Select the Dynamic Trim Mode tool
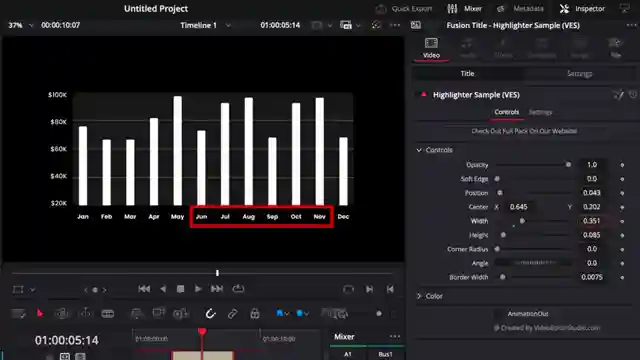This screenshot has height=360, width=640. click(85, 313)
